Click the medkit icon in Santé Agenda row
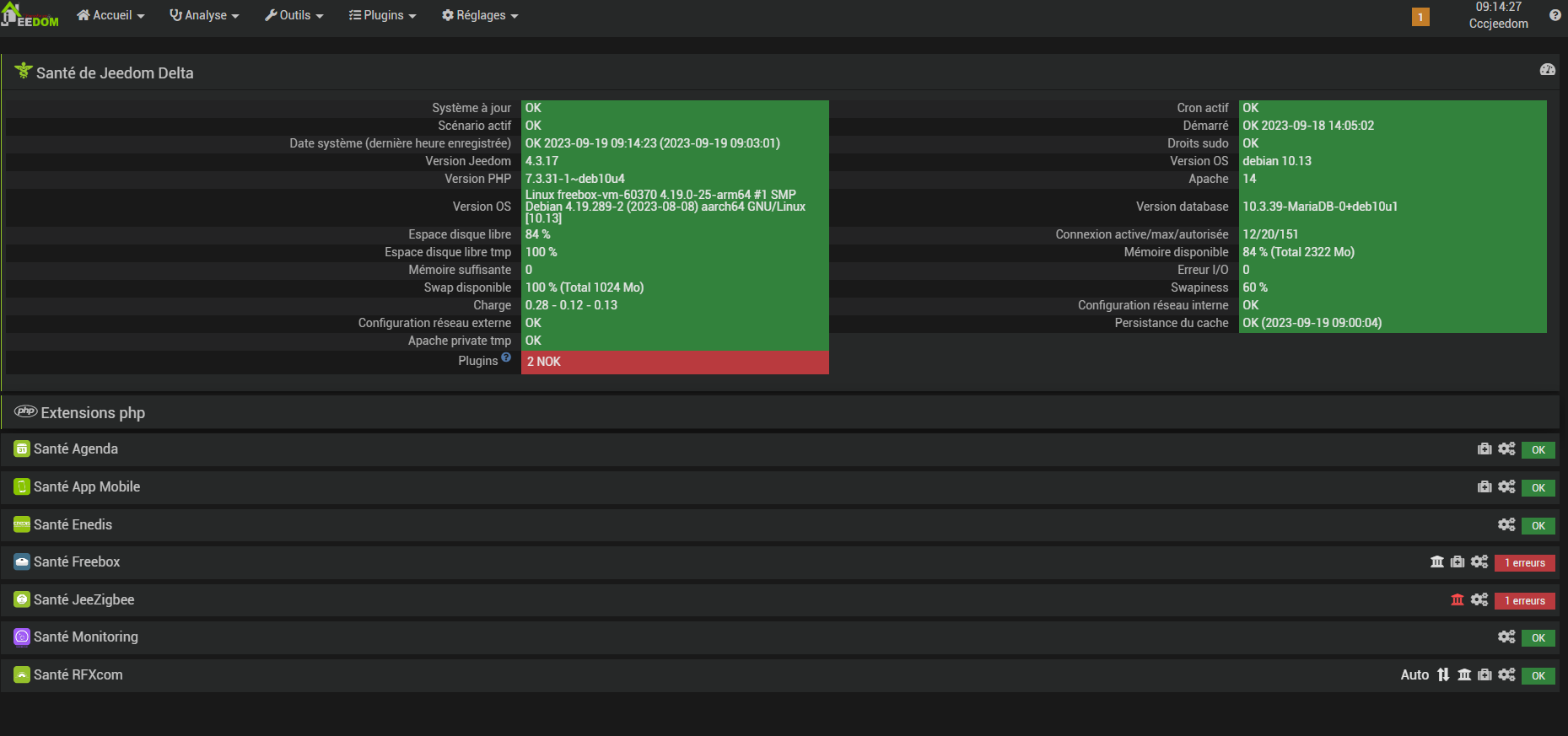Image resolution: width=1568 pixels, height=736 pixels. coord(1484,449)
